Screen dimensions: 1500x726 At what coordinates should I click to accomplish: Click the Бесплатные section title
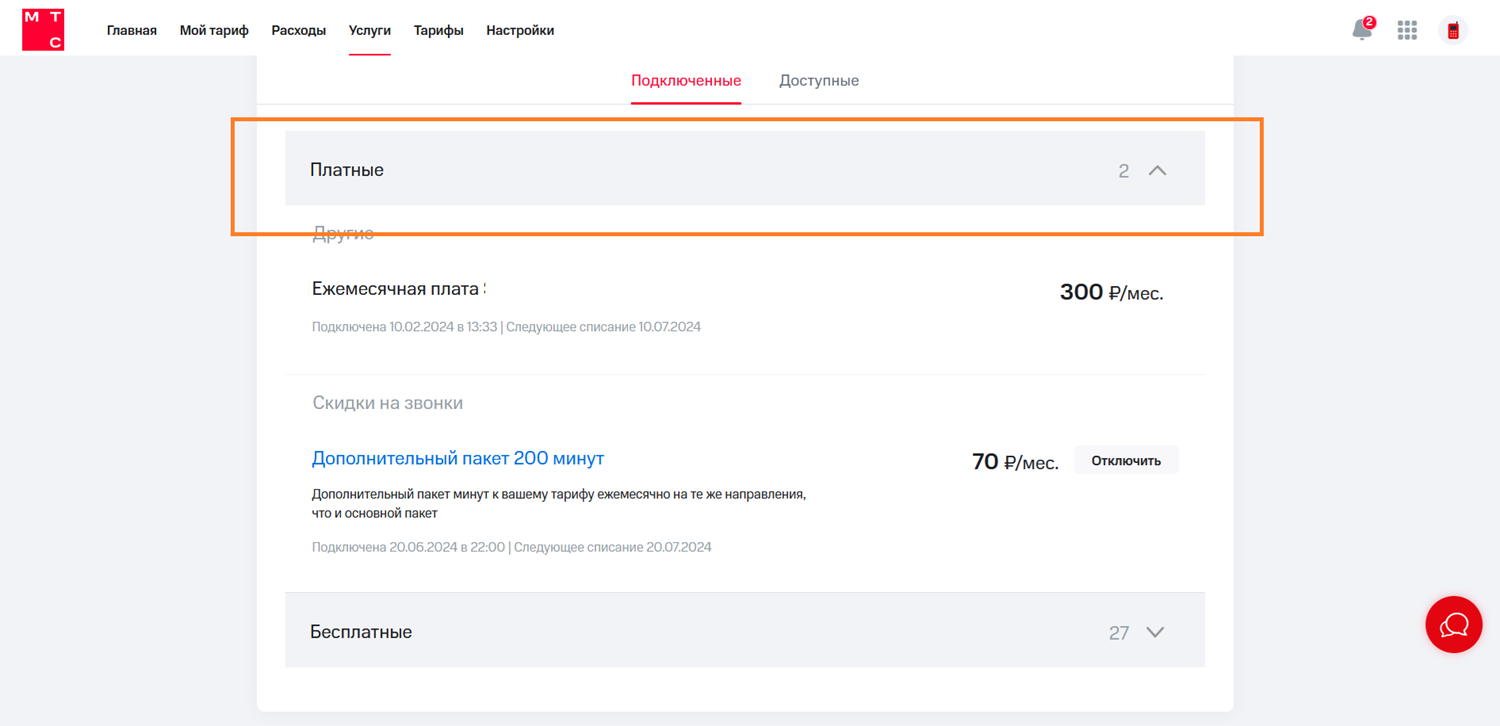361,632
